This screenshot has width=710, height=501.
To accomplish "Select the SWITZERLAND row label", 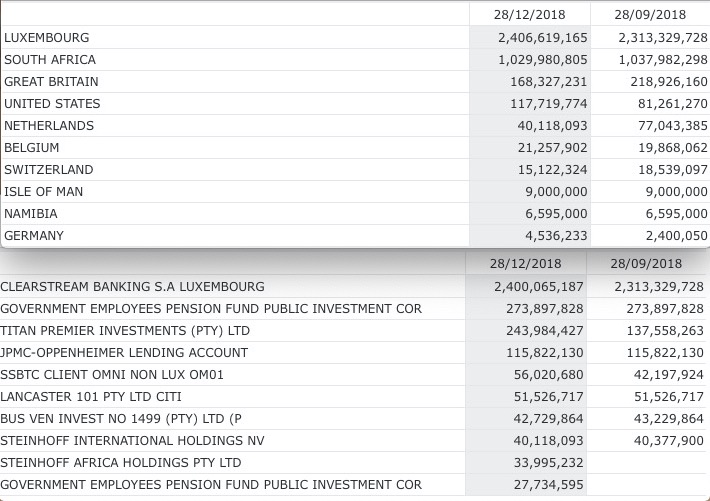I will tap(48, 169).
